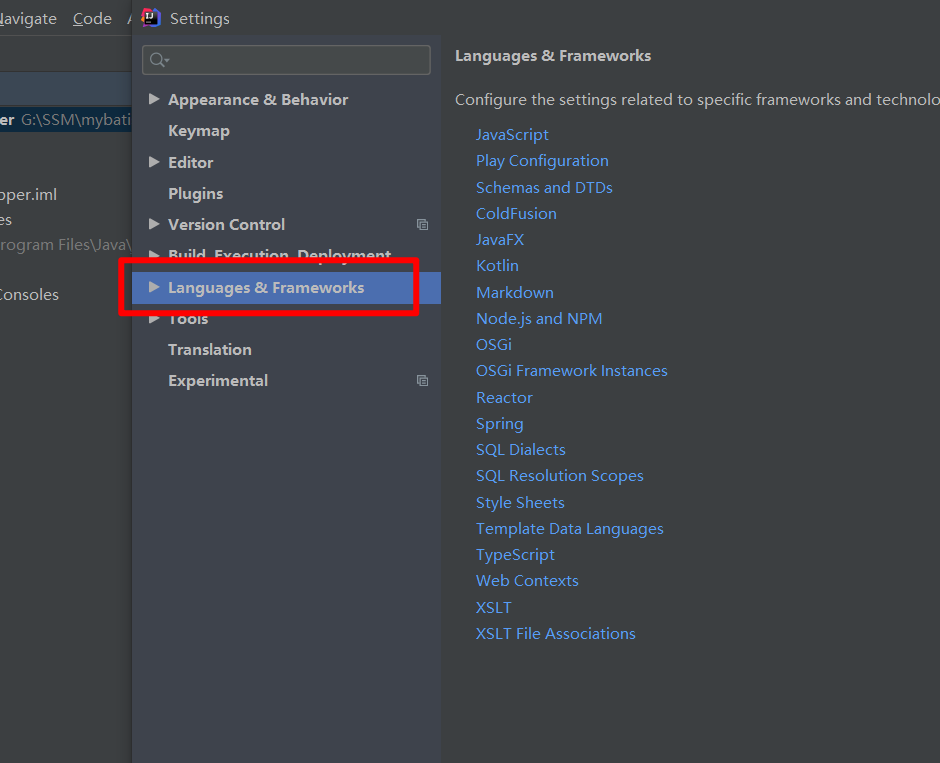Select Keymap in the settings tree
The width and height of the screenshot is (940, 763).
pos(199,131)
